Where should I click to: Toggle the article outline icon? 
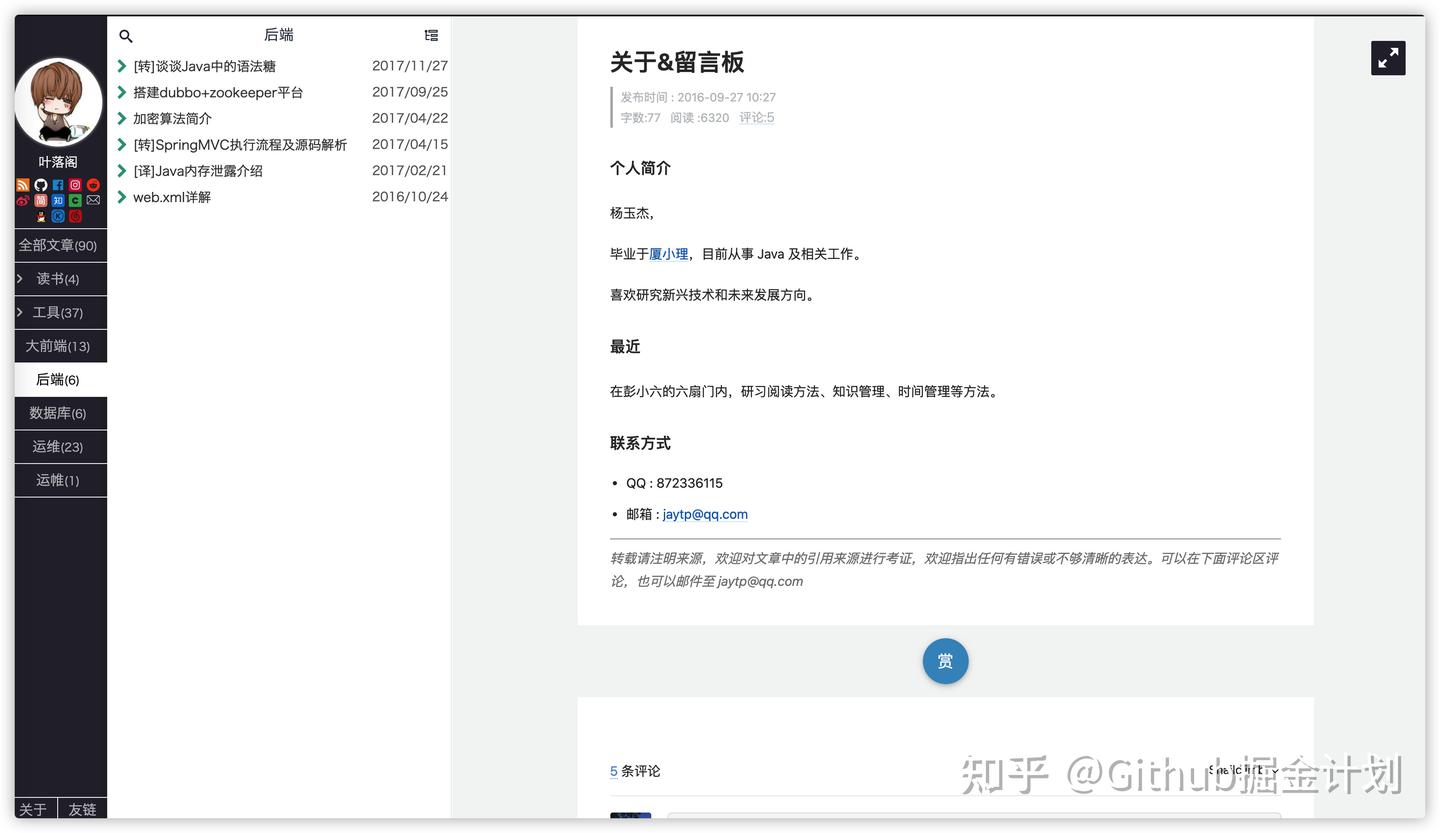[x=431, y=35]
